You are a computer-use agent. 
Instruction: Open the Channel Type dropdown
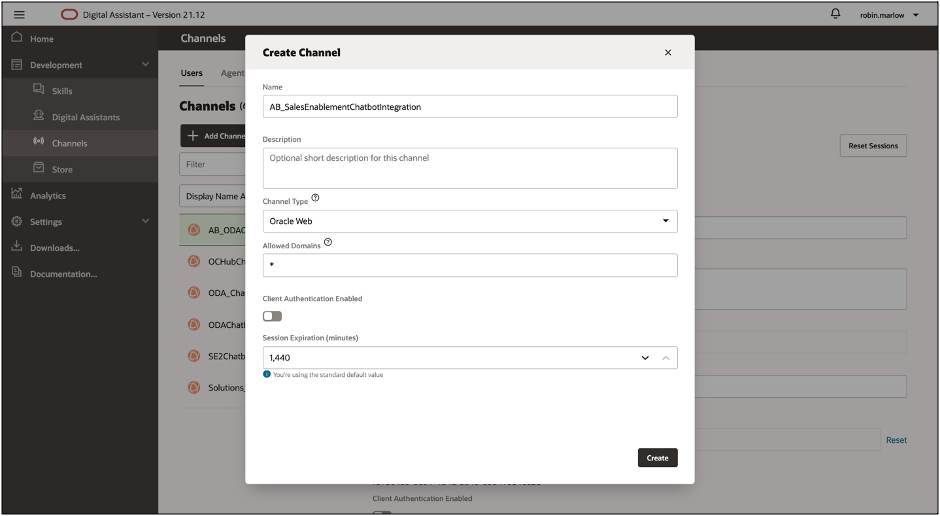point(470,221)
